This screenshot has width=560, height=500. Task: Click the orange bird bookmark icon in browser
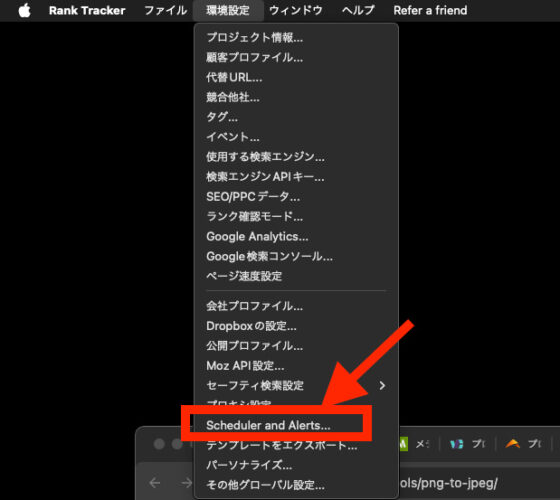click(512, 444)
